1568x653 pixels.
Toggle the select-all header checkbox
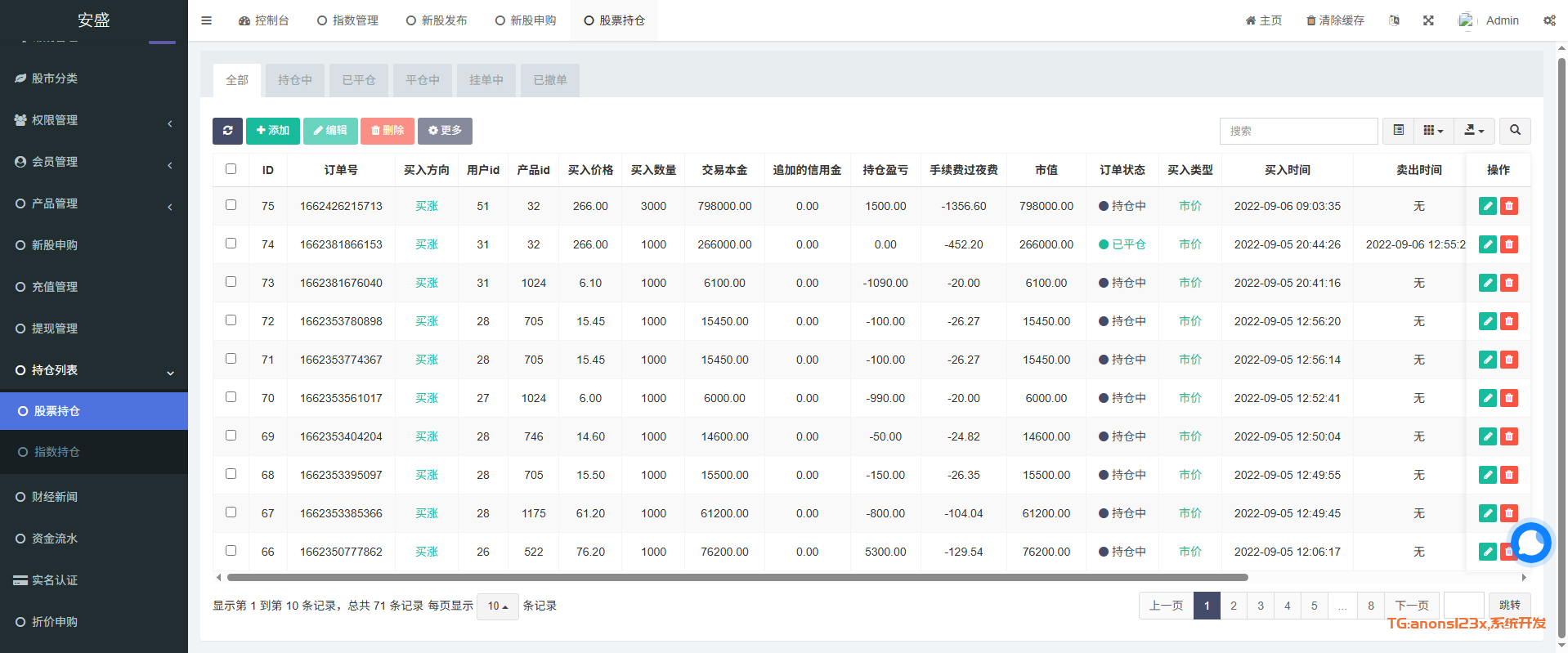coord(231,169)
